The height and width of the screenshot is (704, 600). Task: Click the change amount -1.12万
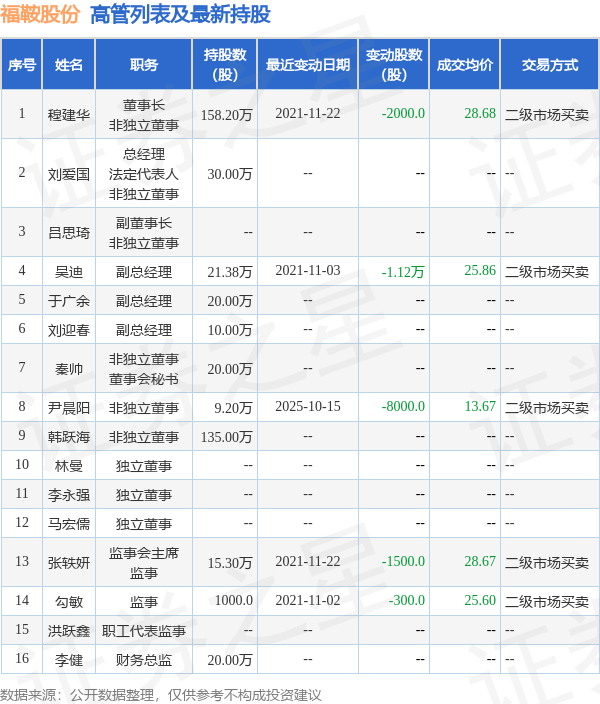pos(403,272)
